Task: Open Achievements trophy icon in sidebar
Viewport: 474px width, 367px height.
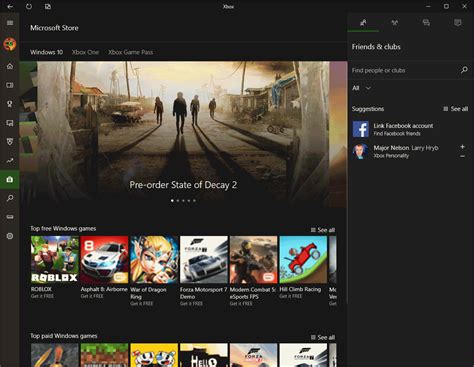Action: pos(10,104)
